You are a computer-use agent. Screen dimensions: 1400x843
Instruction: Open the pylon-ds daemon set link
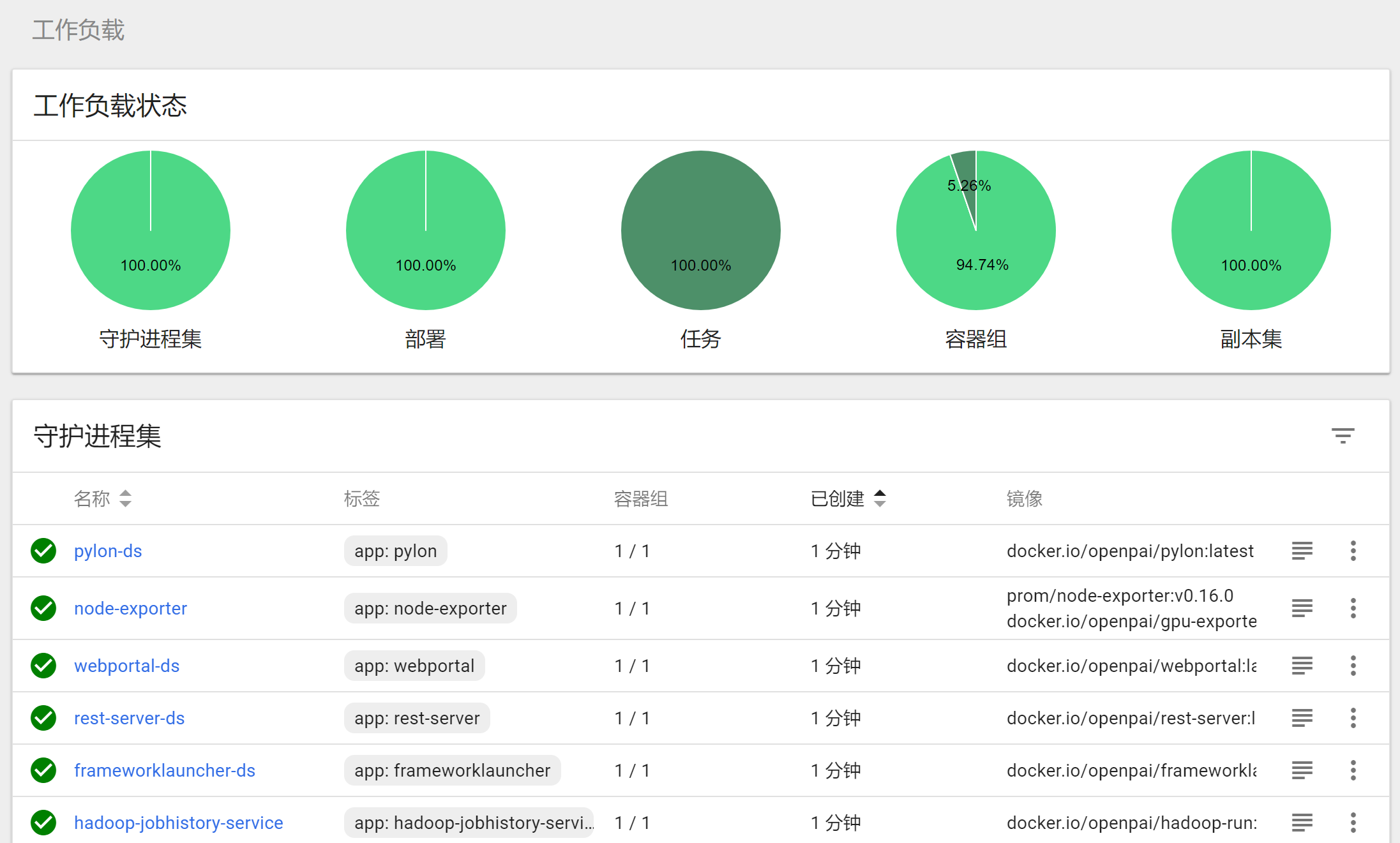tap(108, 551)
